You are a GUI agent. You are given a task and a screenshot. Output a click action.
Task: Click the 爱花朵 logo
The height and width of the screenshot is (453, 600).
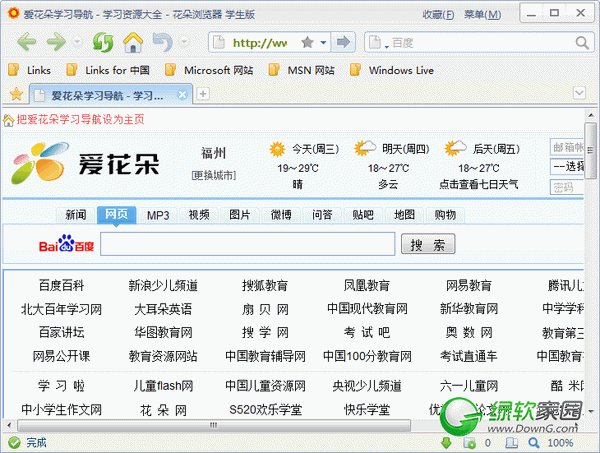click(x=85, y=163)
